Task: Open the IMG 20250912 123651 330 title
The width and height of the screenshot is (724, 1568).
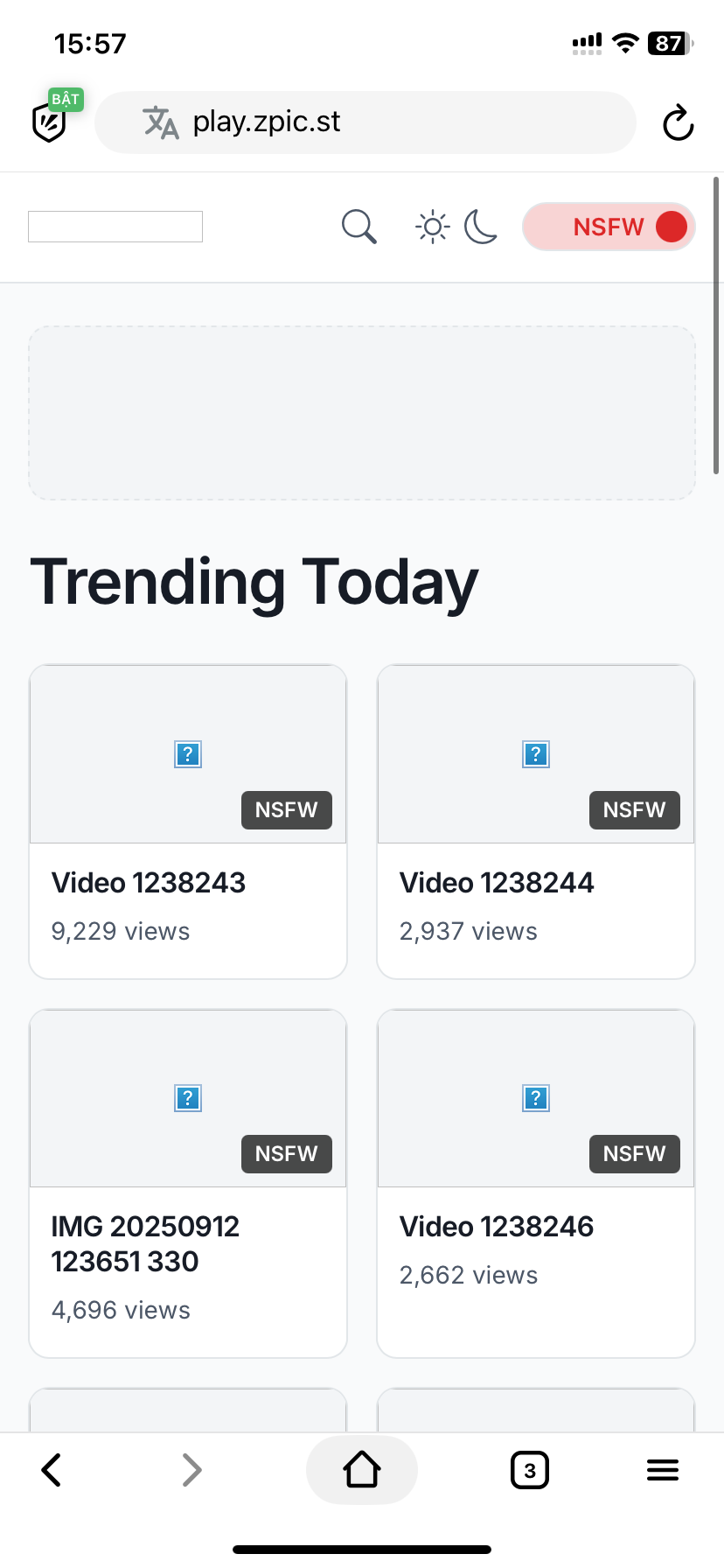Action: tap(145, 1244)
